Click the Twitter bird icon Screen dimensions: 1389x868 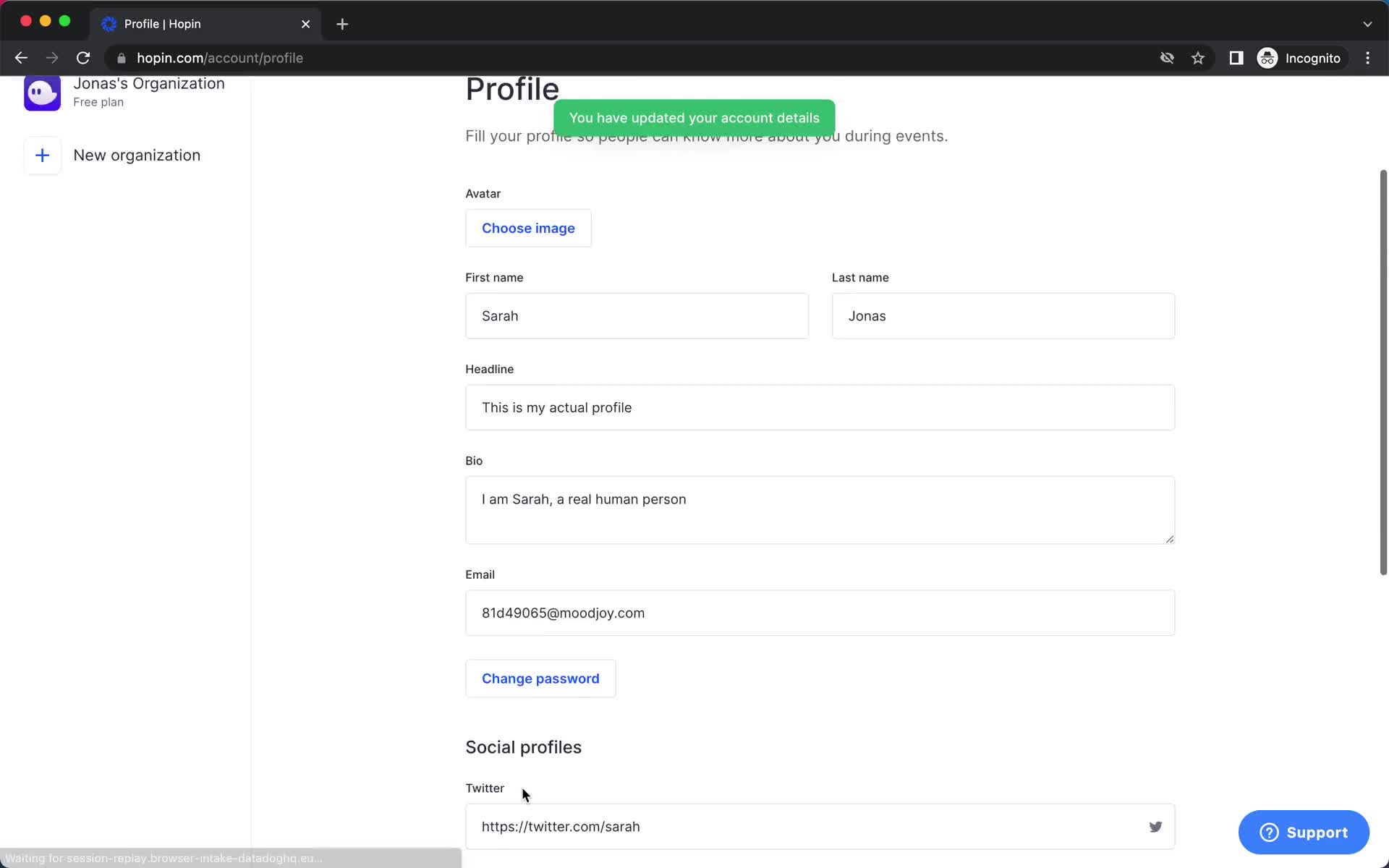point(1155,826)
